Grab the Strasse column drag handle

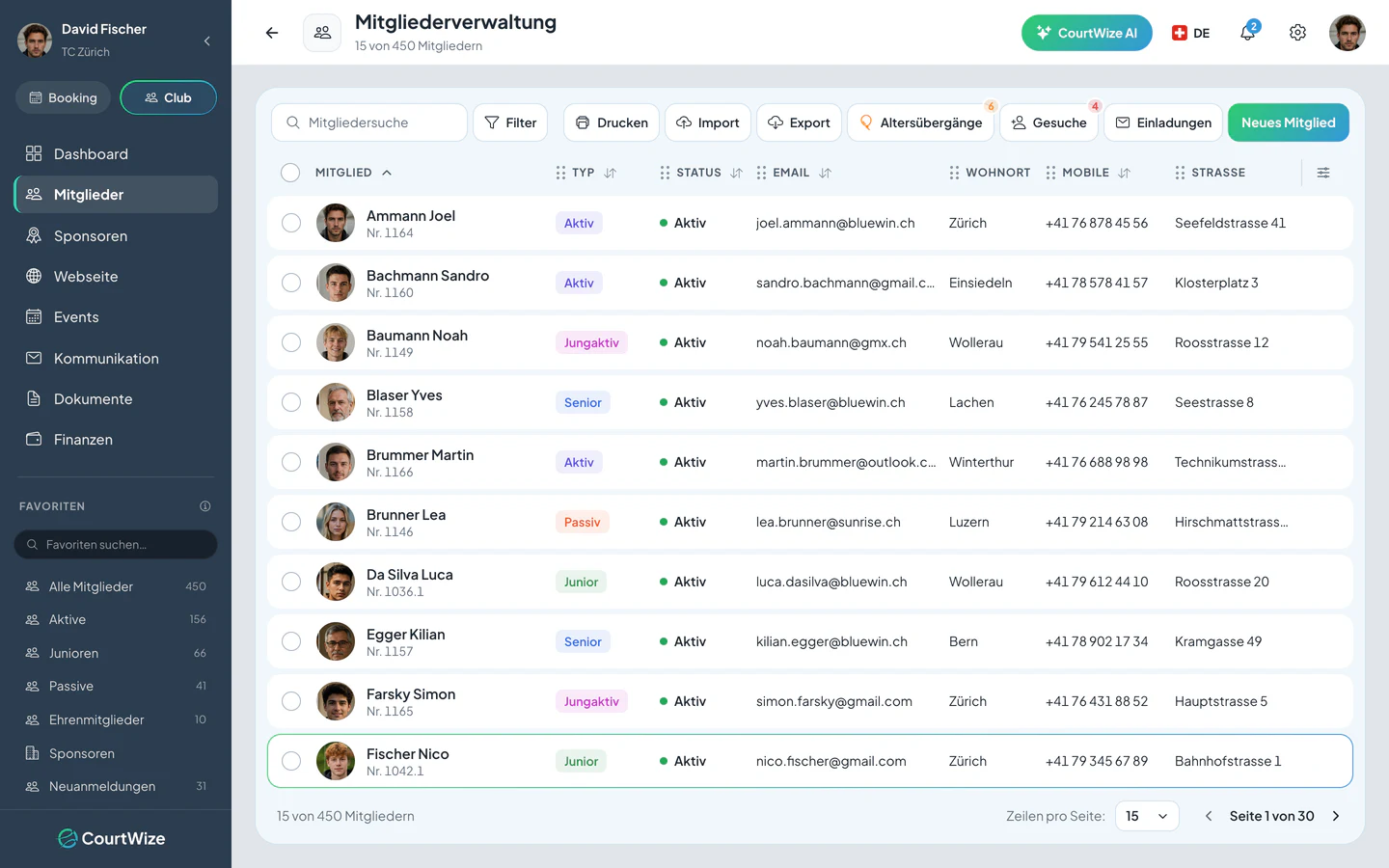1180,173
